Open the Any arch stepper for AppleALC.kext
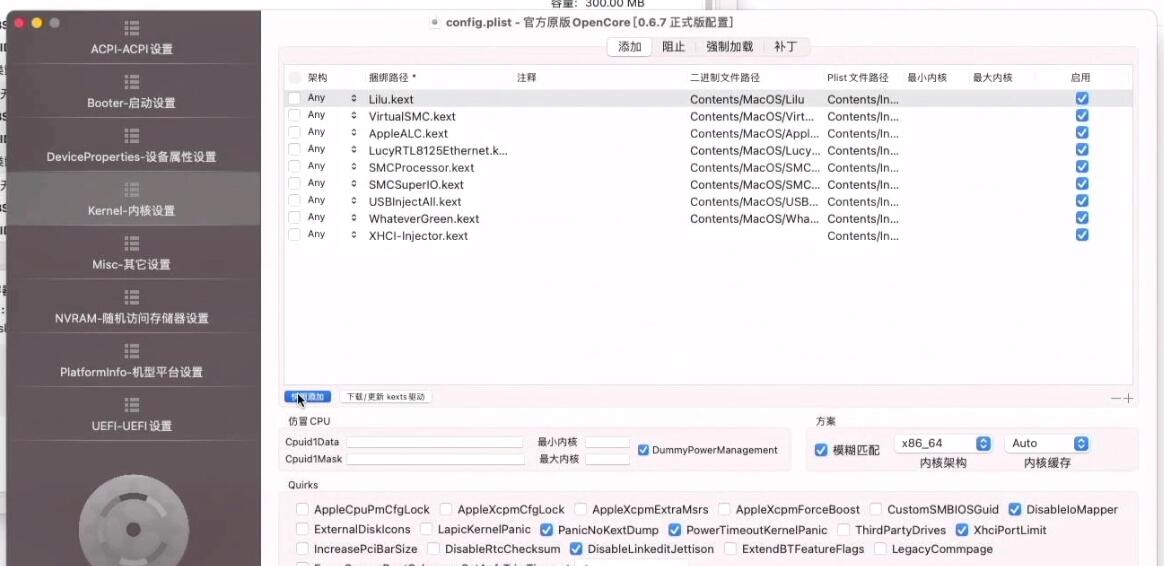Viewport: 1164px width, 566px height. pyautogui.click(x=353, y=133)
